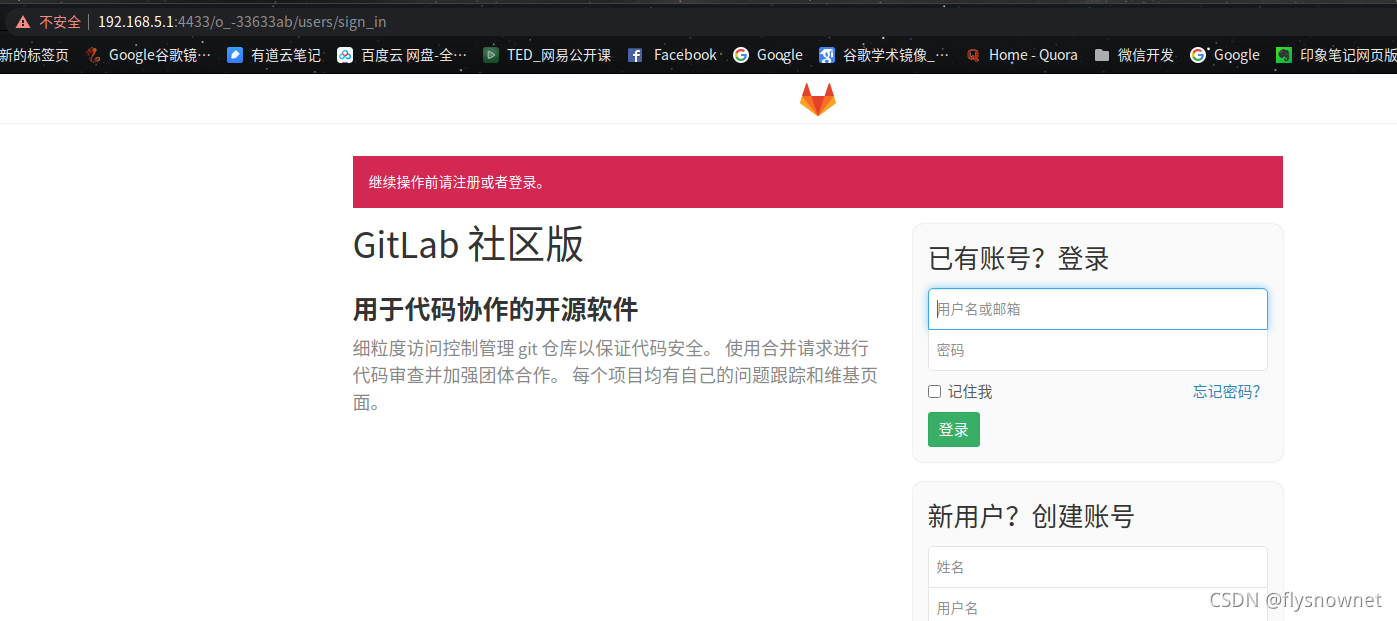This screenshot has height=621, width=1397.
Task: Open 谷歌学术镜像 bookmark
Action: [884, 55]
